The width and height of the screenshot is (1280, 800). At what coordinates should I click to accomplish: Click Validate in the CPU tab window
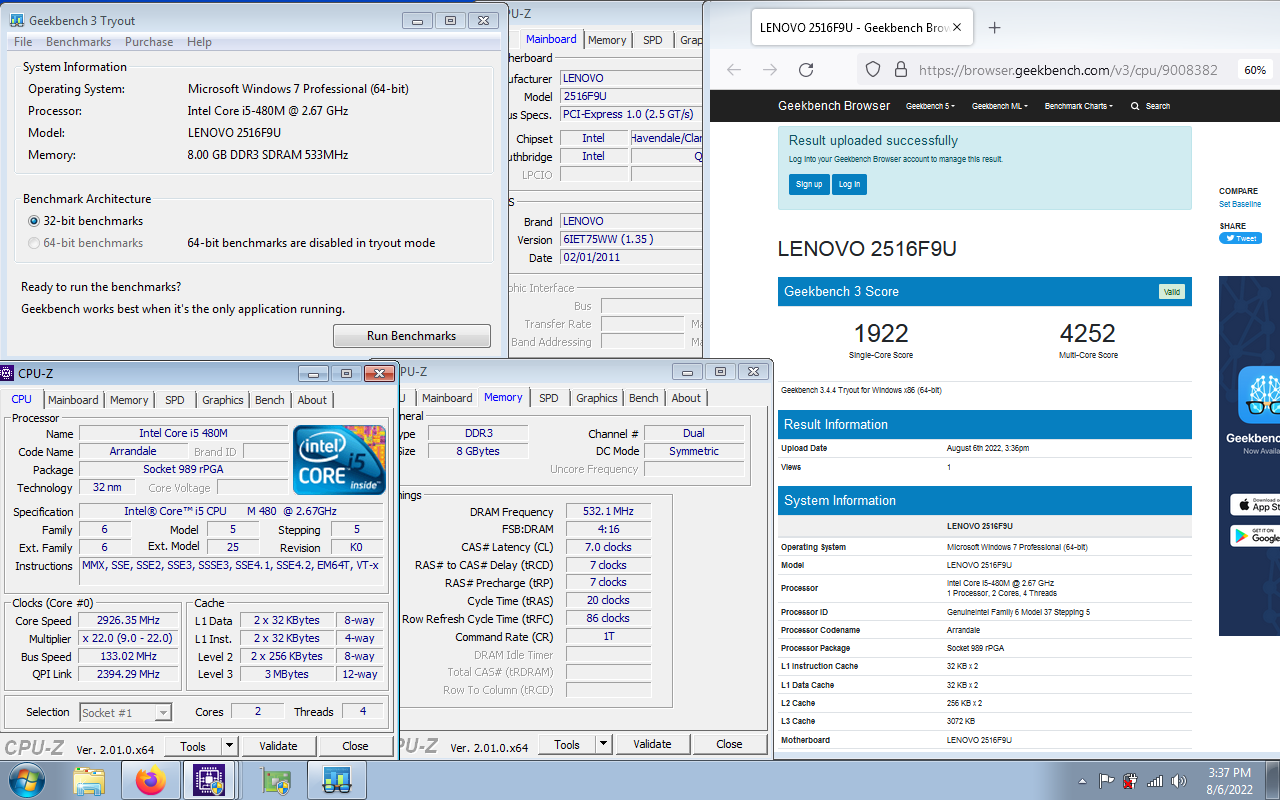(x=278, y=746)
